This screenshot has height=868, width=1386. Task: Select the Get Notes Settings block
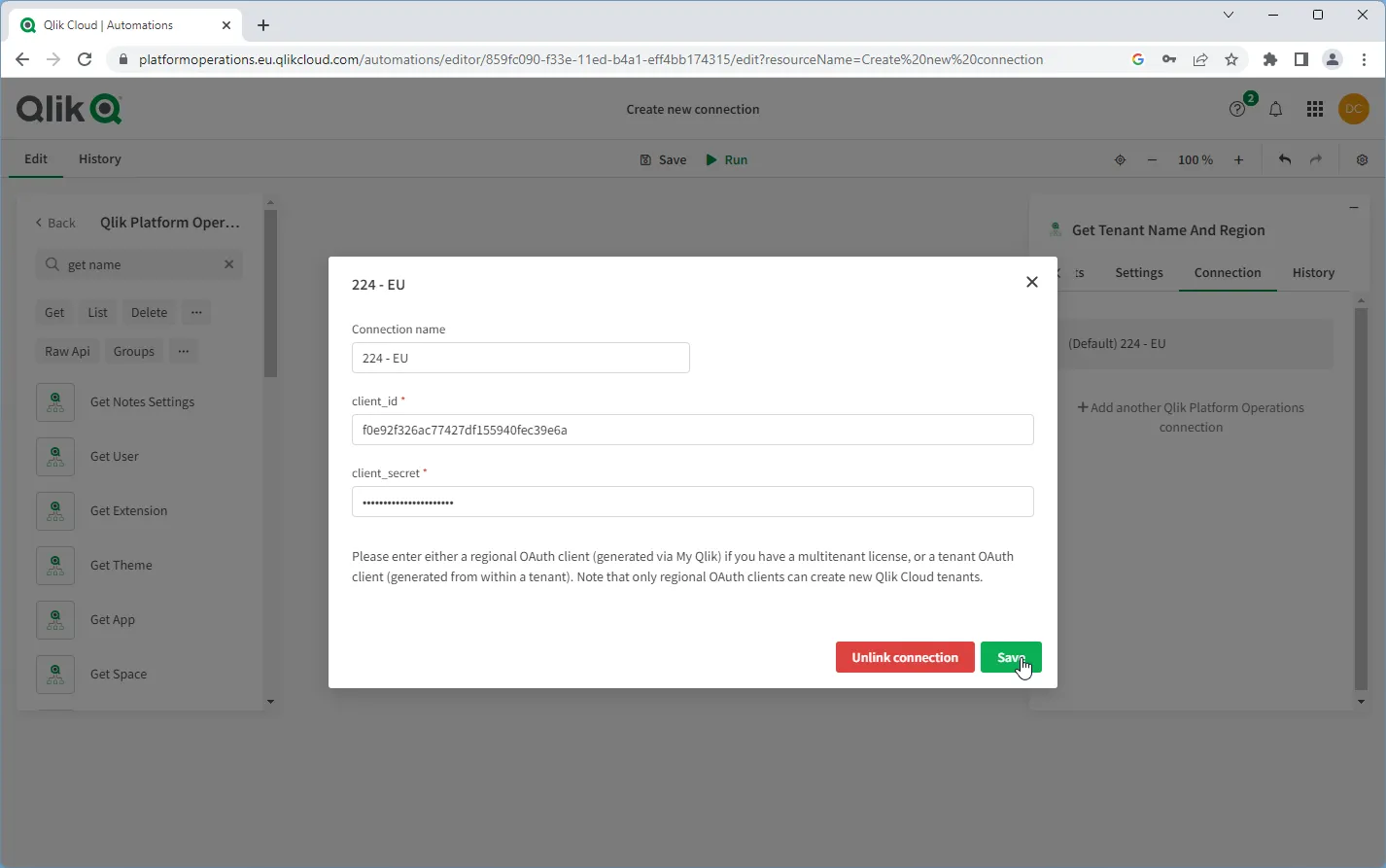[x=141, y=401]
